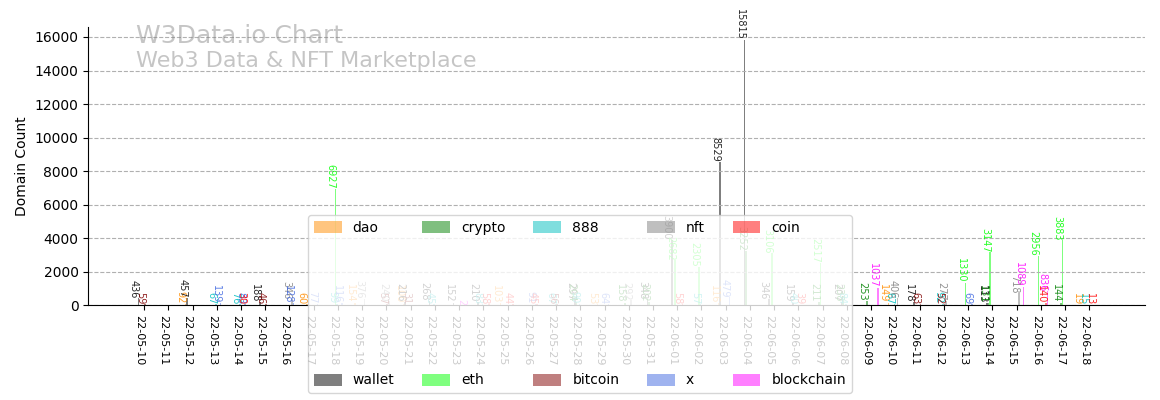The height and width of the screenshot is (400, 1160).
Task: Click the 16000 y-axis tick label
Action: coord(57,38)
